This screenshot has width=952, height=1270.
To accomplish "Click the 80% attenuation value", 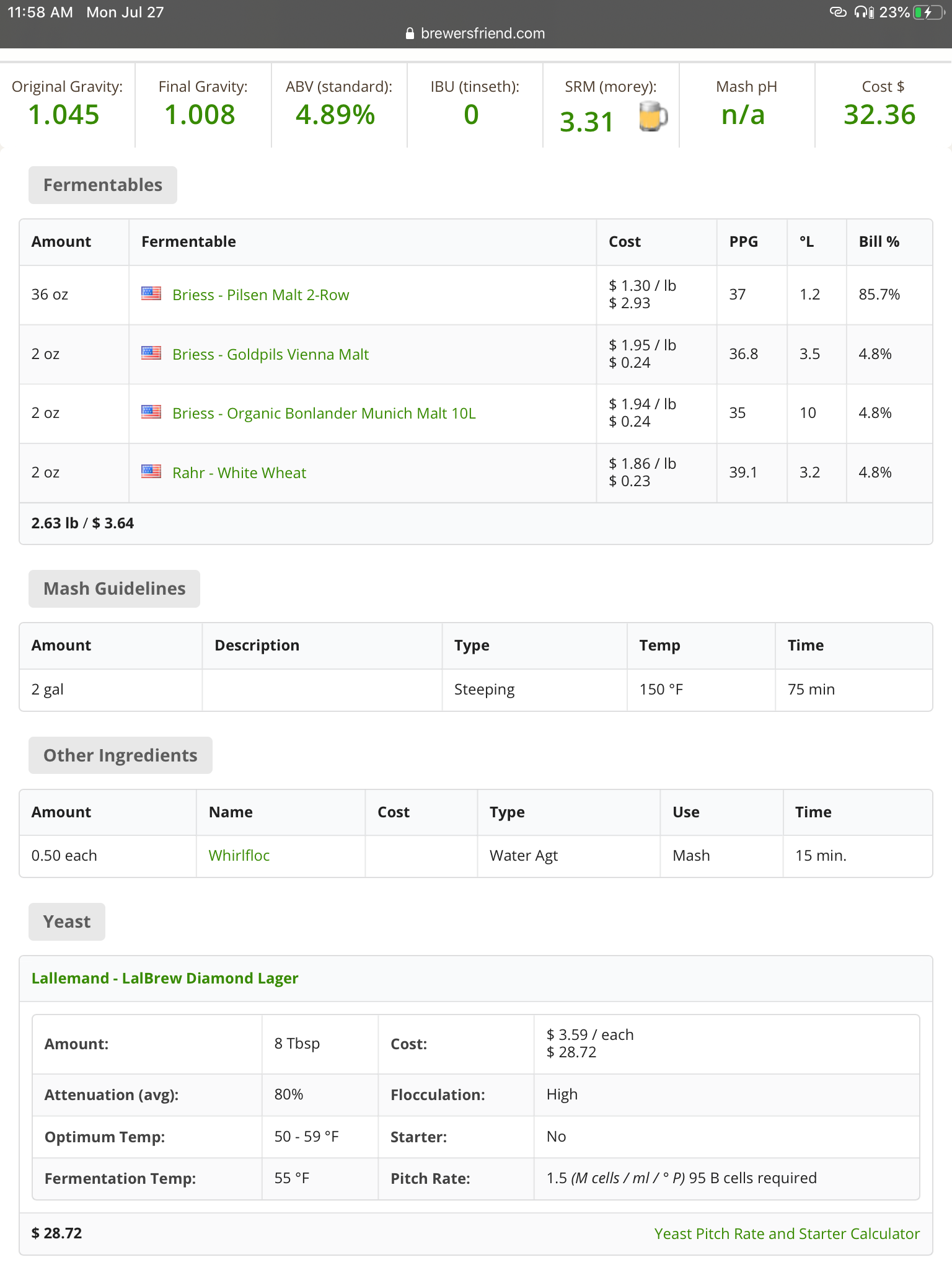I will click(289, 1094).
